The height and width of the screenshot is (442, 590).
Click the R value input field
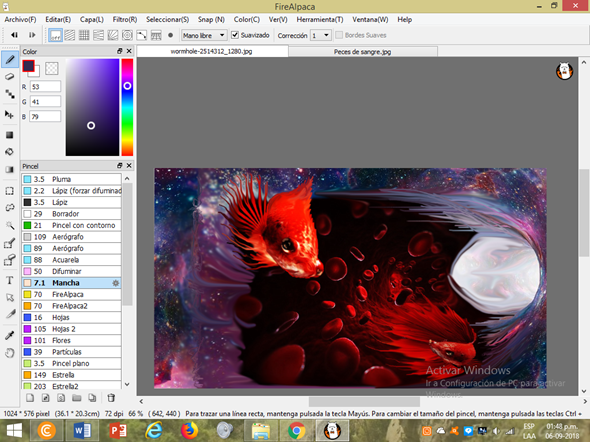coord(45,87)
